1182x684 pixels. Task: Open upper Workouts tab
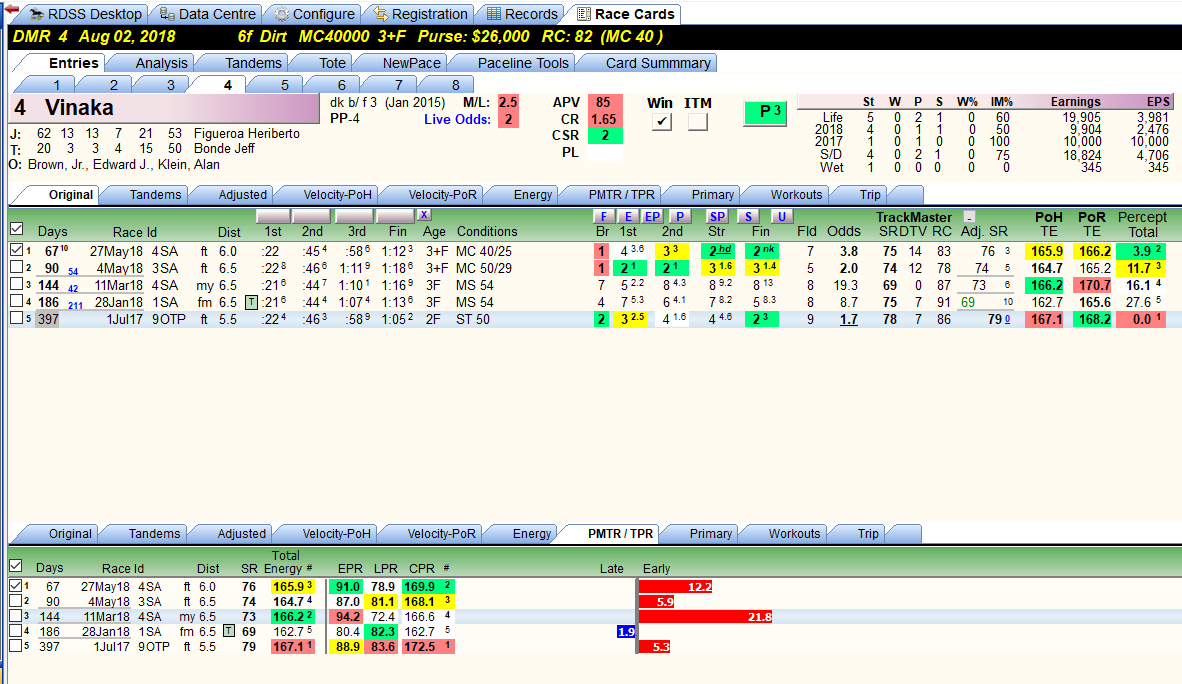click(796, 195)
